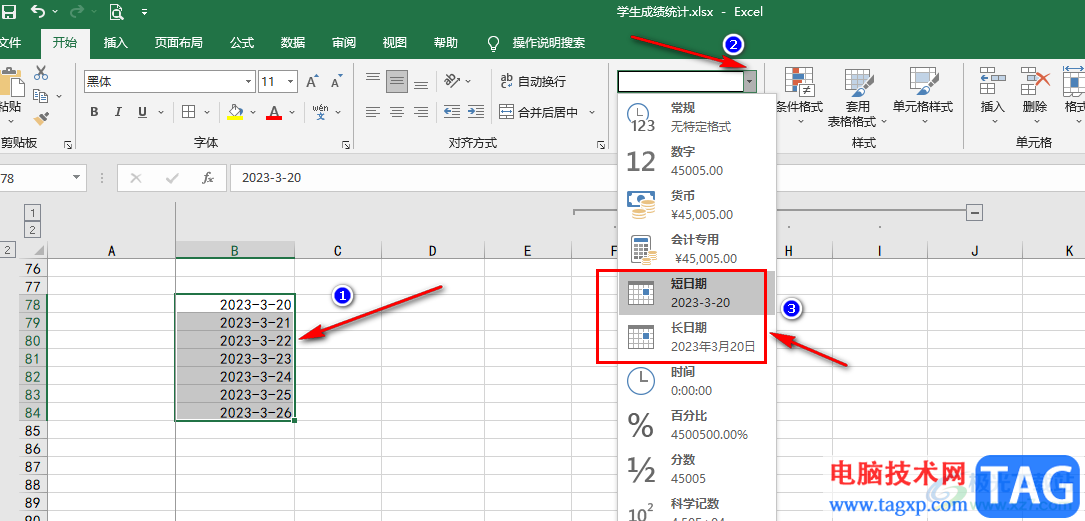1085x521 pixels.
Task: Switch to the 审阅 Review tab
Action: click(344, 43)
